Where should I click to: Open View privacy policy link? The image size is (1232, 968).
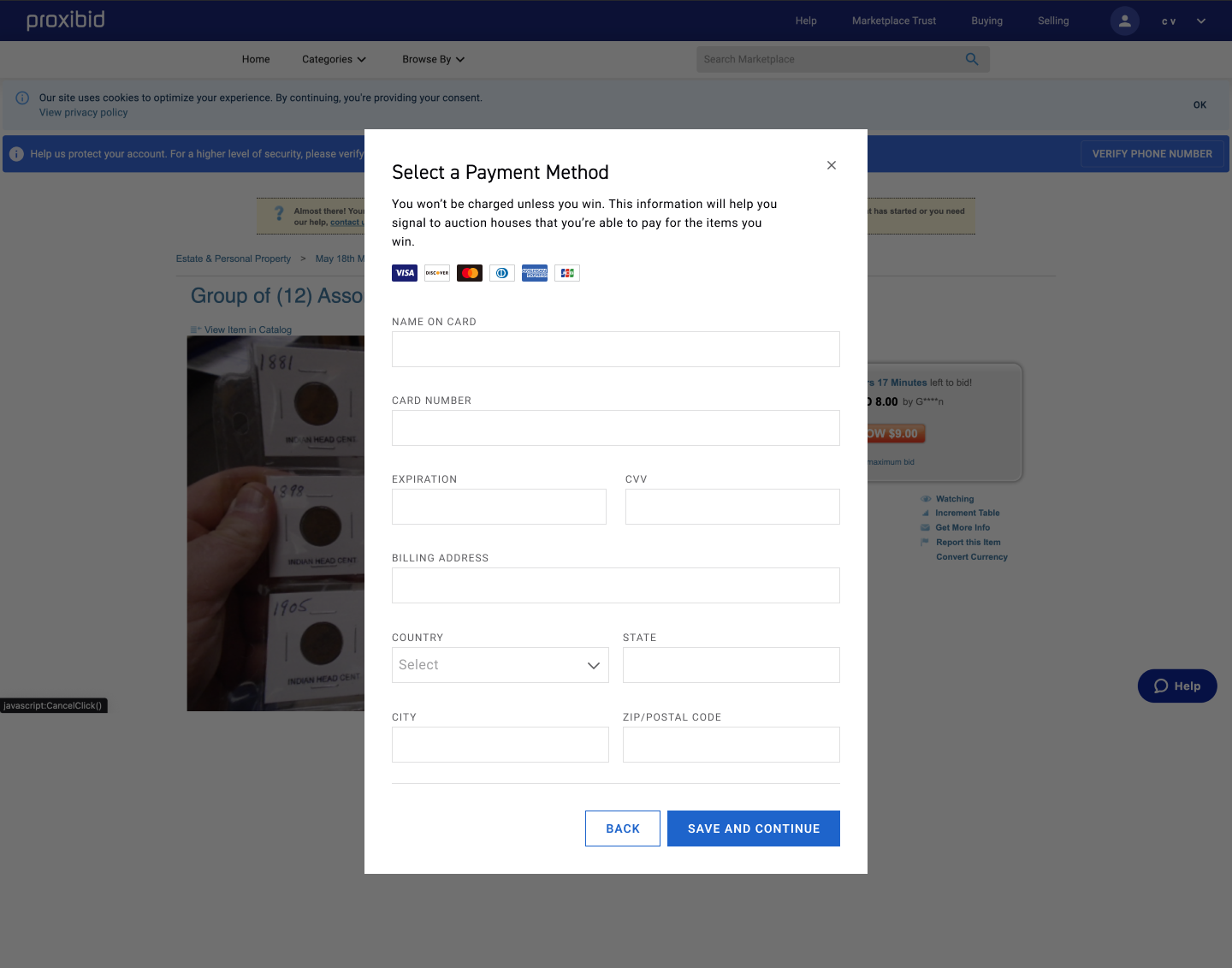tap(83, 112)
